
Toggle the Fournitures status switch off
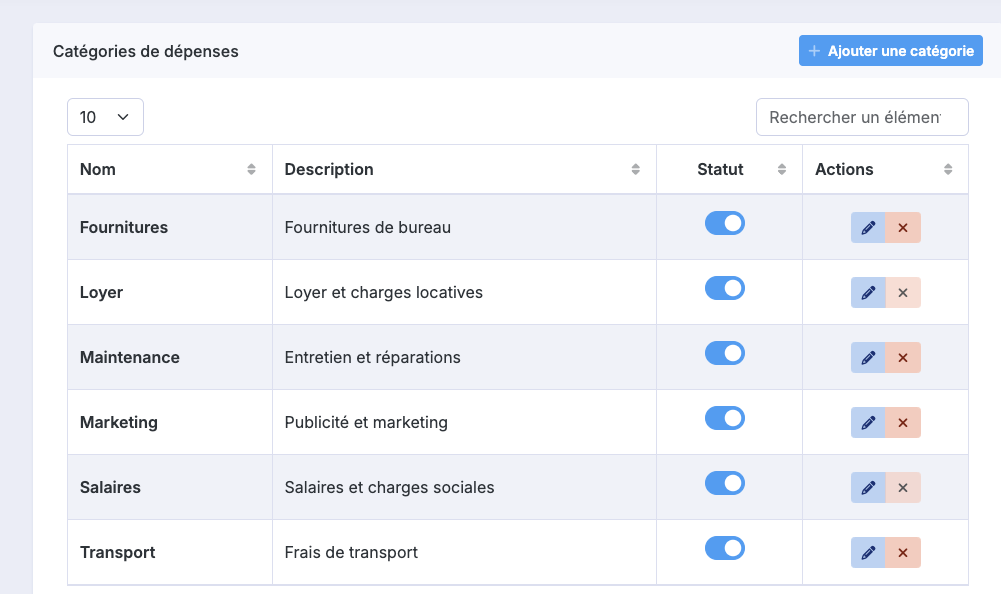pyautogui.click(x=725, y=223)
